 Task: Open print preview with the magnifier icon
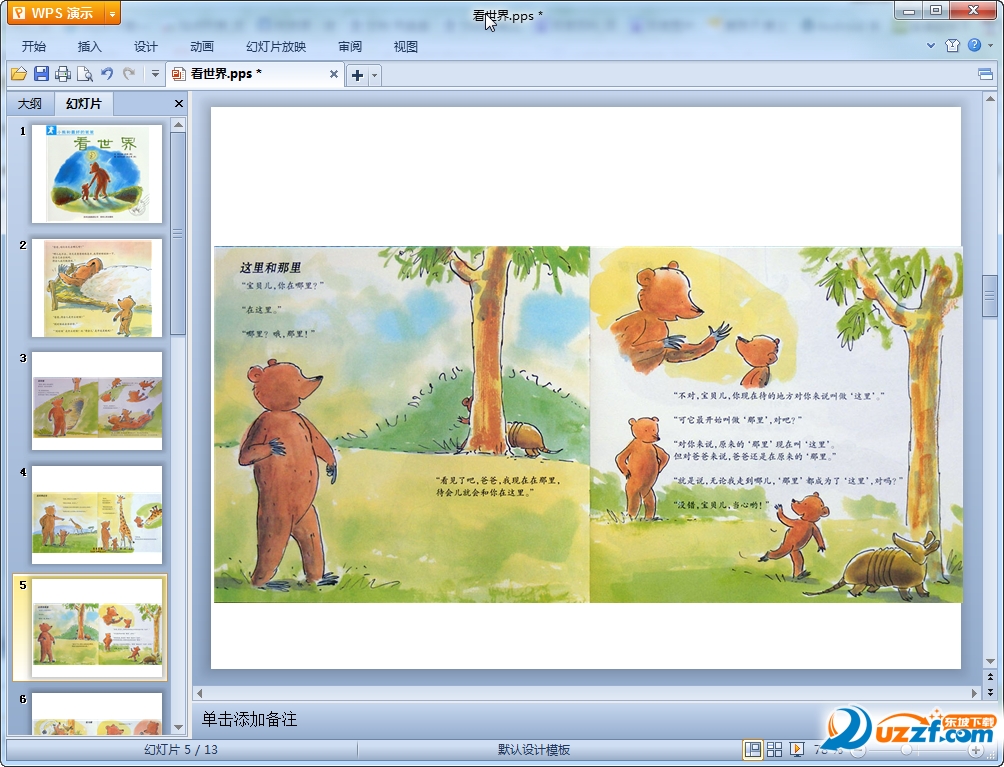pyautogui.click(x=85, y=74)
